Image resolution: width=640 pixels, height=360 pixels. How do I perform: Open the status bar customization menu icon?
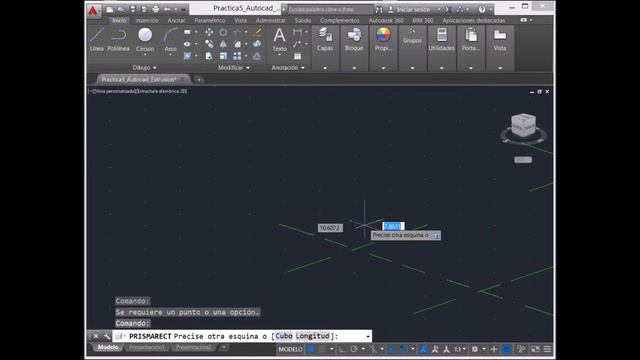[x=547, y=349]
